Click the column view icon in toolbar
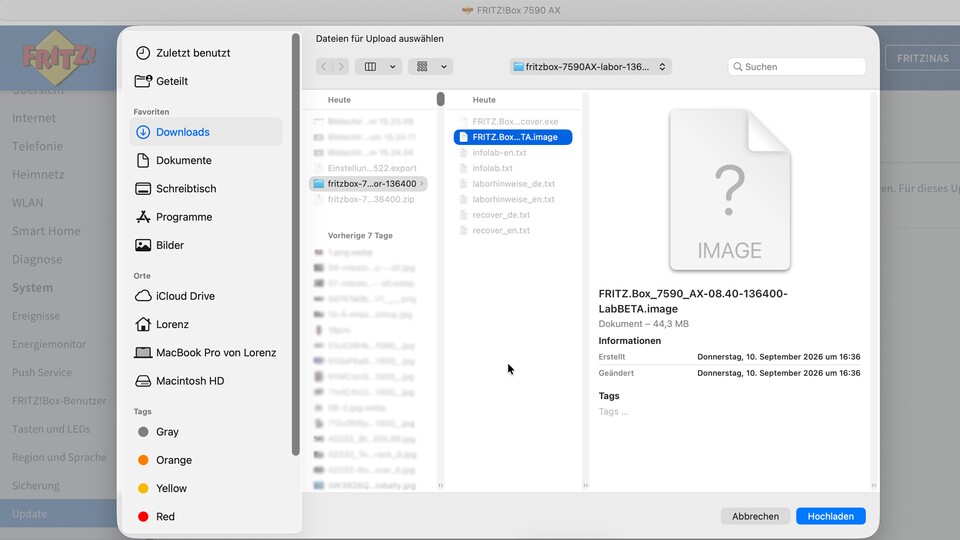960x540 pixels. [x=370, y=67]
